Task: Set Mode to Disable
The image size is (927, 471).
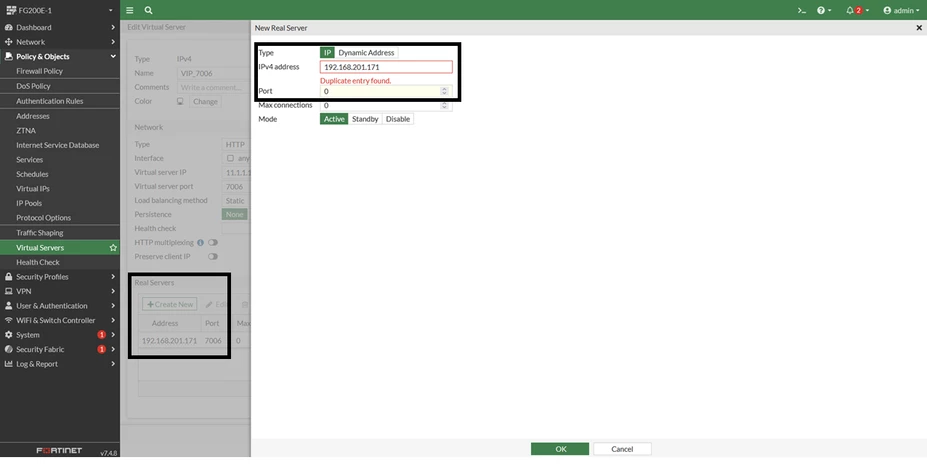Action: (398, 119)
